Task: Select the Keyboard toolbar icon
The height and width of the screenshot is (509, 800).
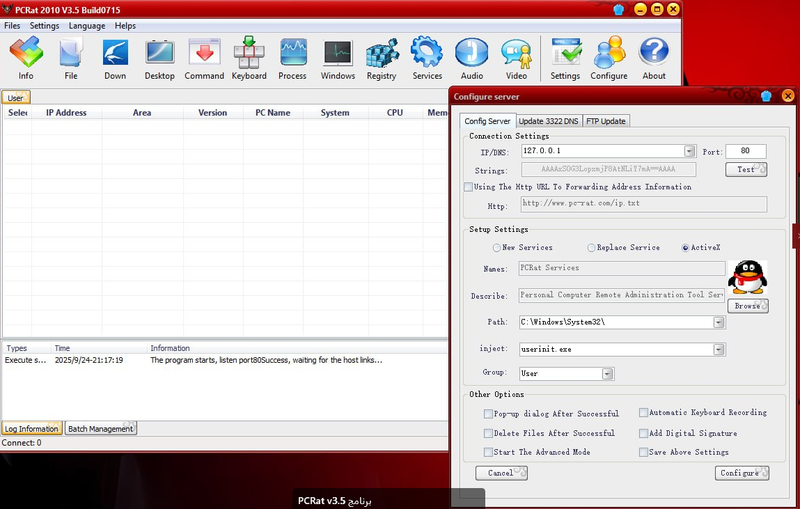Action: click(x=249, y=58)
